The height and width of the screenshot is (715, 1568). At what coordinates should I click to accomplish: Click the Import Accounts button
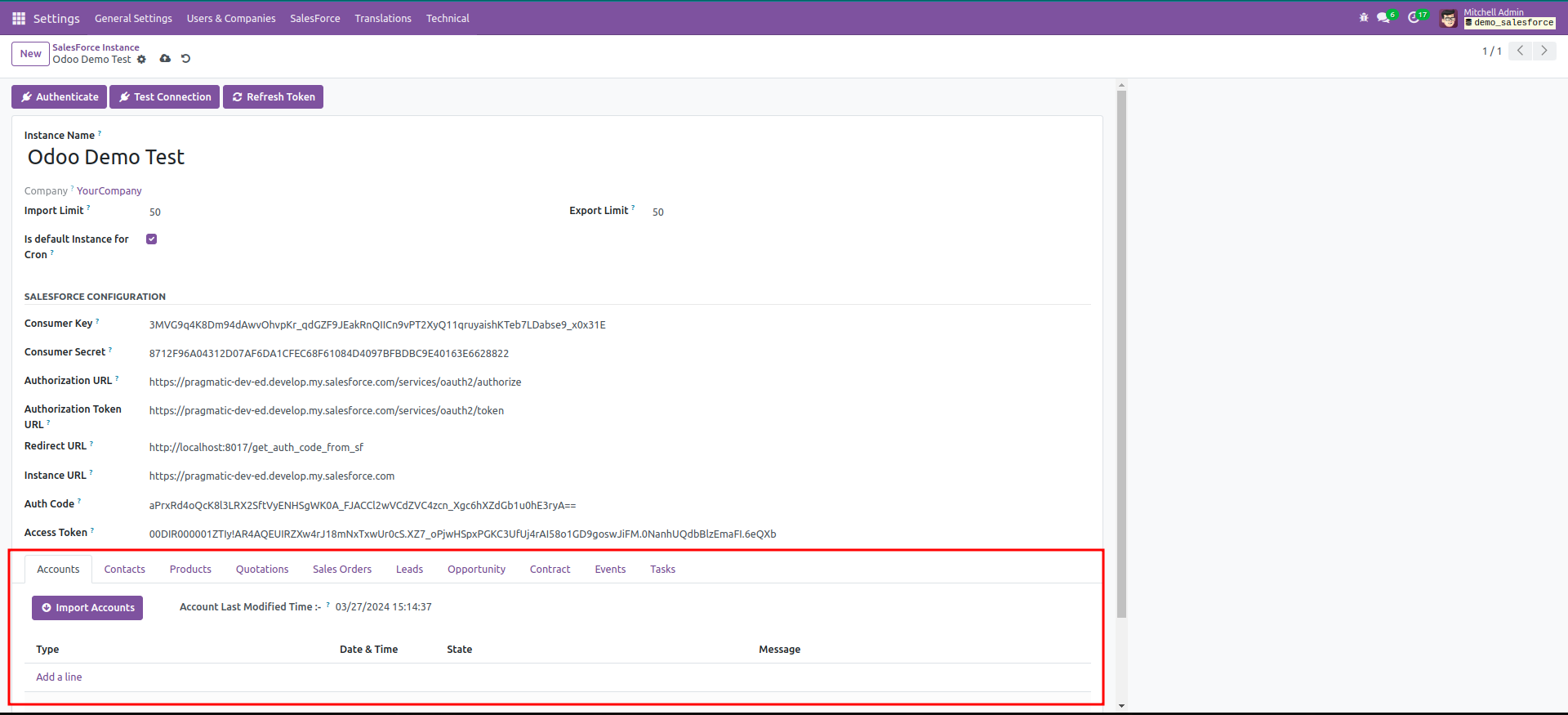[x=87, y=608]
